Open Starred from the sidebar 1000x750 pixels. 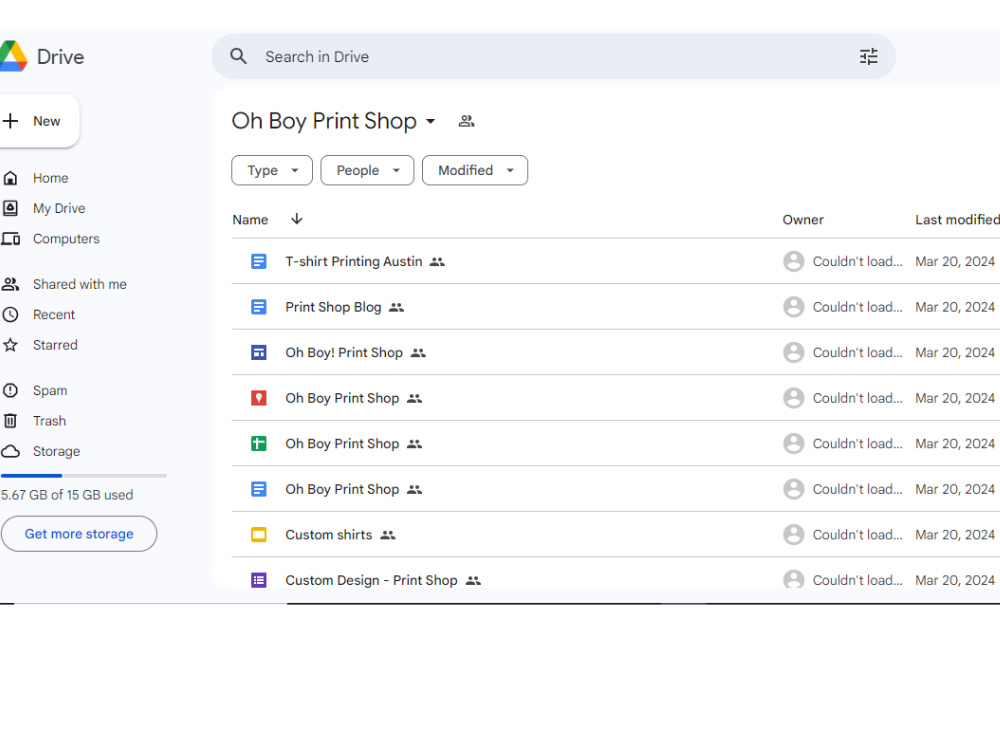55,345
